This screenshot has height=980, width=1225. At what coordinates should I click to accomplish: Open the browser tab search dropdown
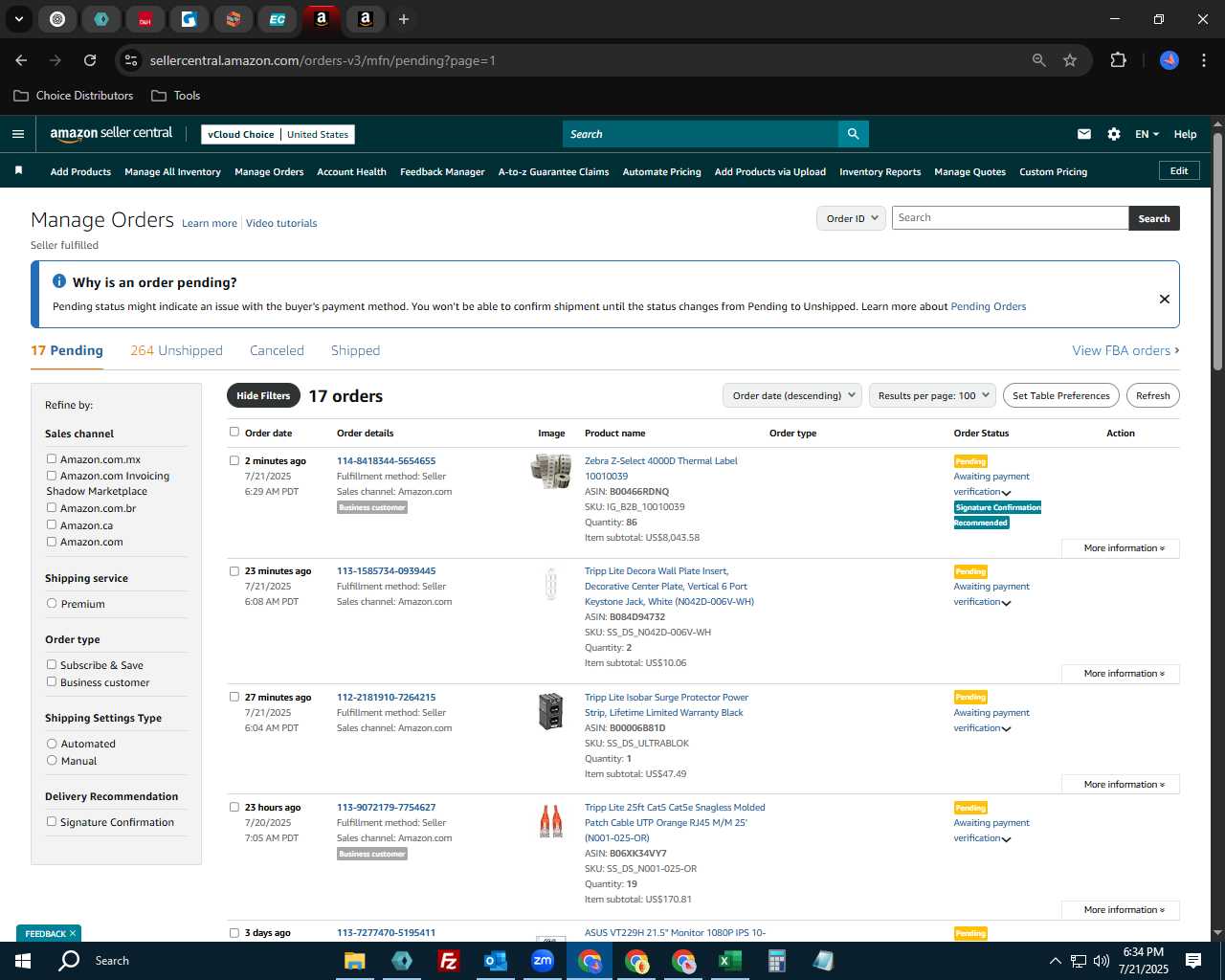(19, 19)
